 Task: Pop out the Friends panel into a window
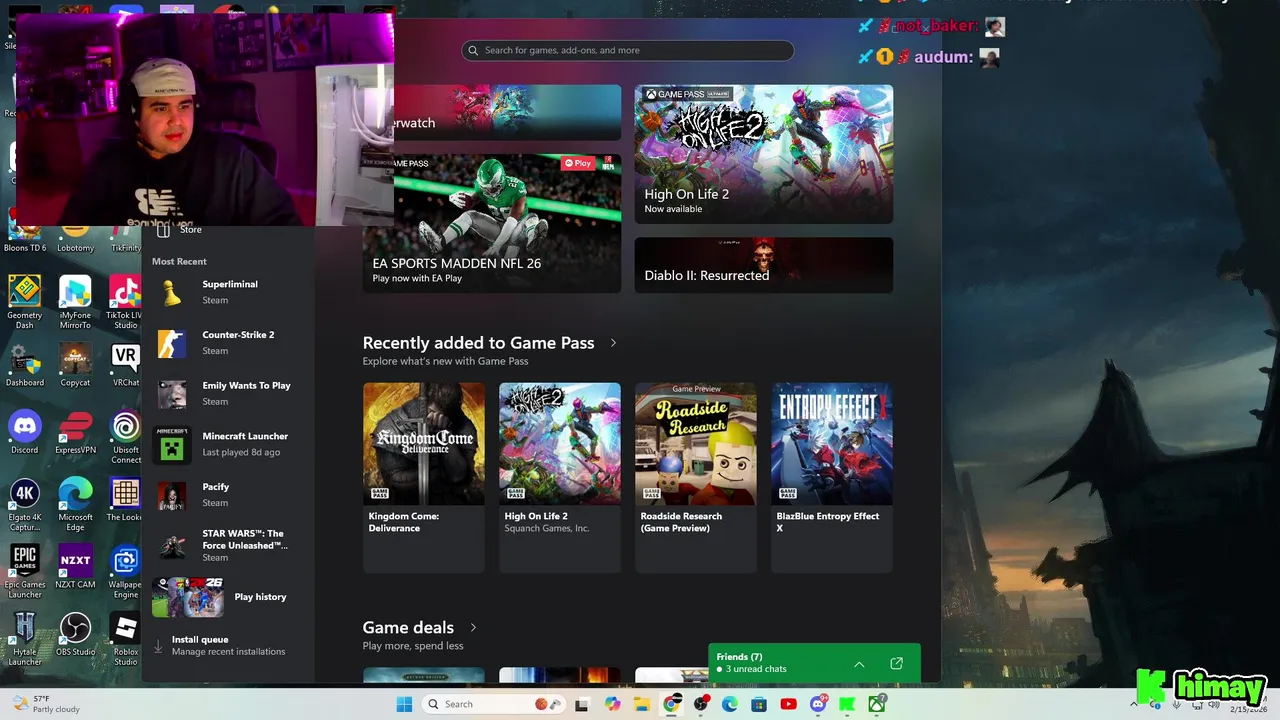tap(896, 664)
